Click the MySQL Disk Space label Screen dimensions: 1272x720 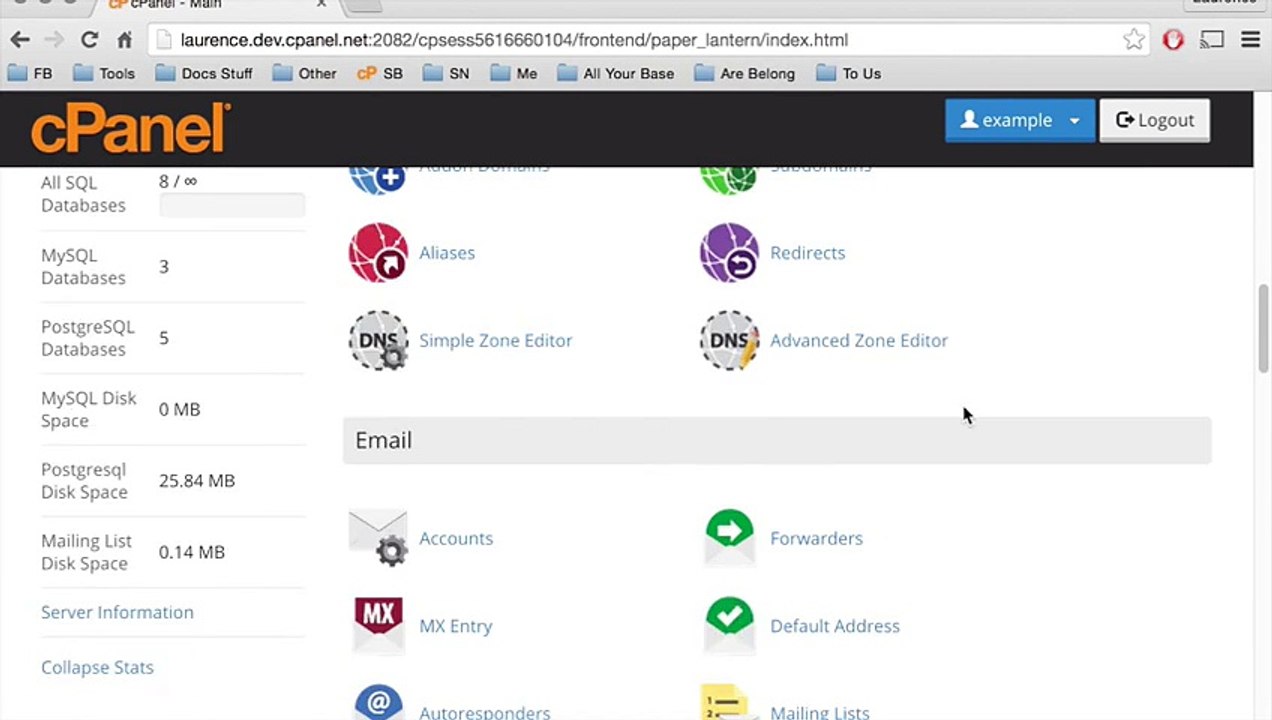click(x=89, y=409)
